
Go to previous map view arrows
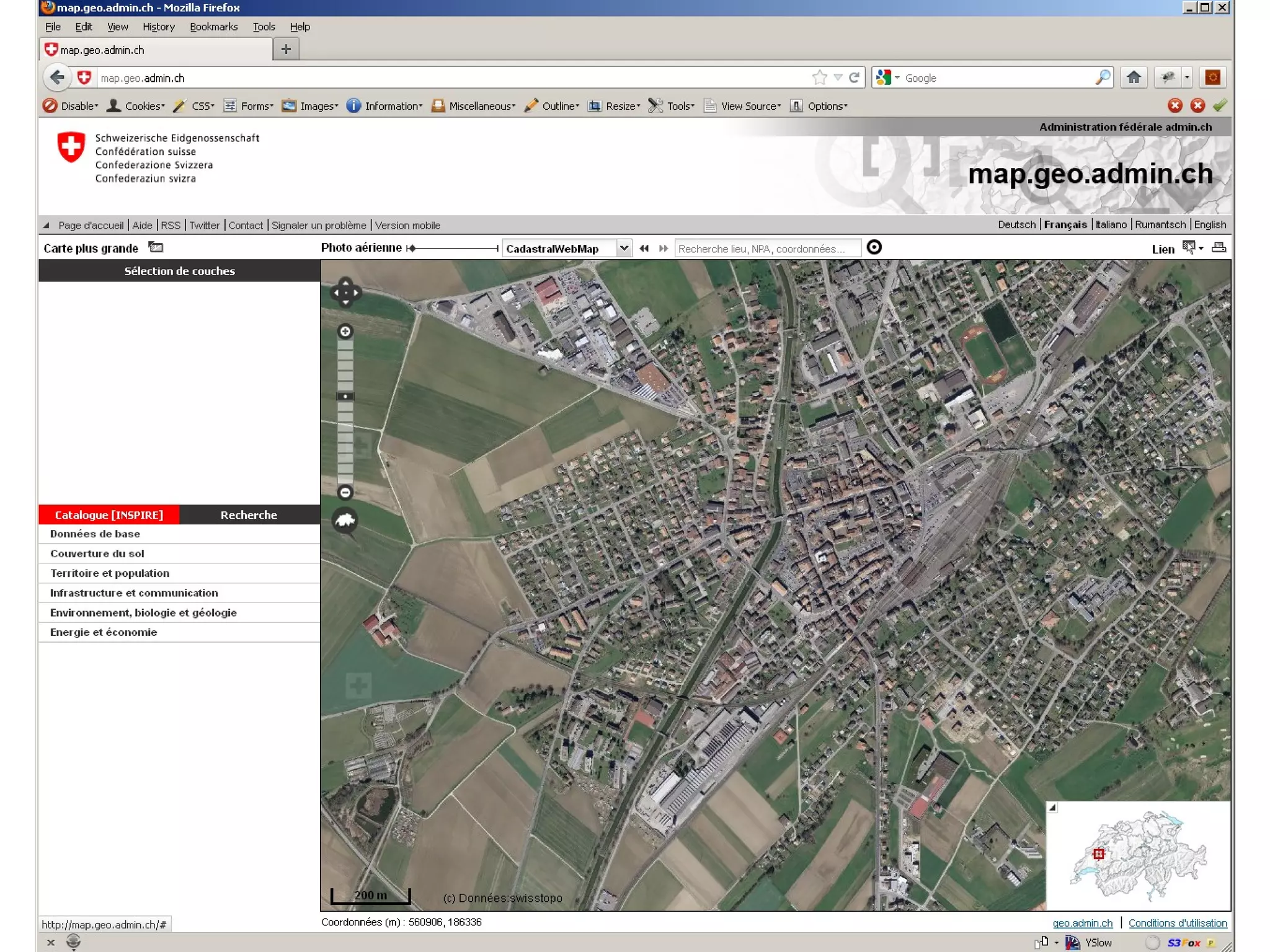[x=644, y=249]
